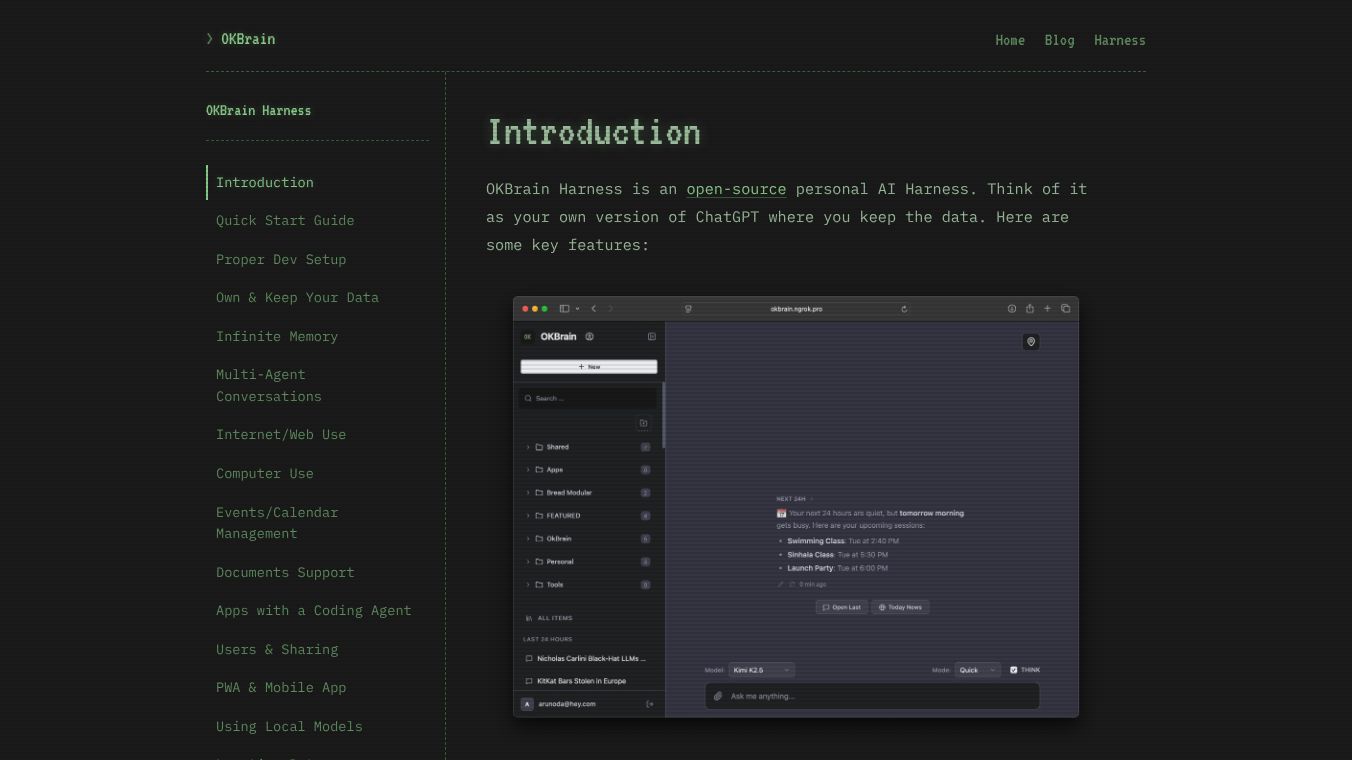
Task: Follow the open-source link
Action: [x=736, y=189]
